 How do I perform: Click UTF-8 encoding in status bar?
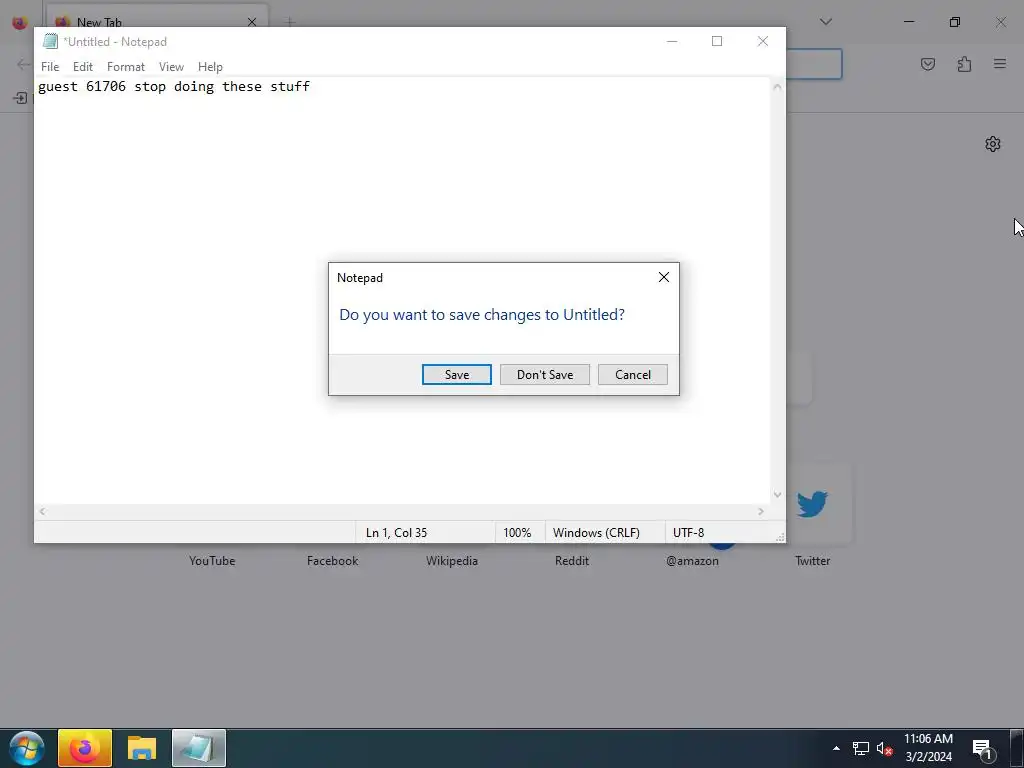click(688, 532)
